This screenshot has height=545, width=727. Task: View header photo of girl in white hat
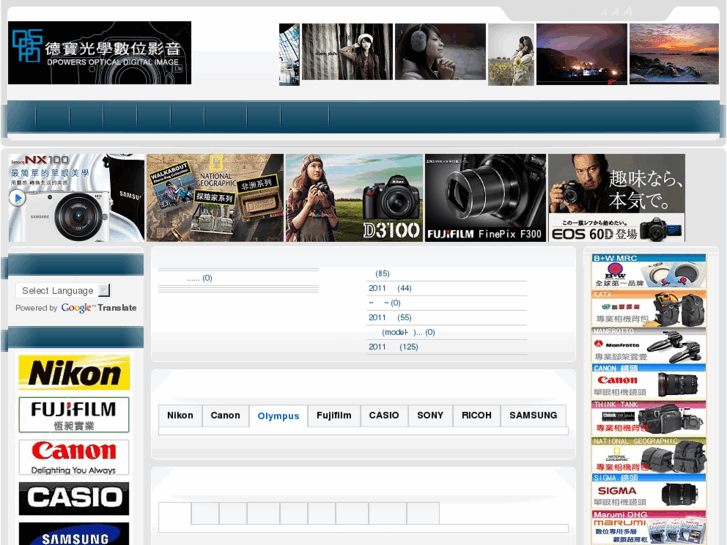(347, 52)
